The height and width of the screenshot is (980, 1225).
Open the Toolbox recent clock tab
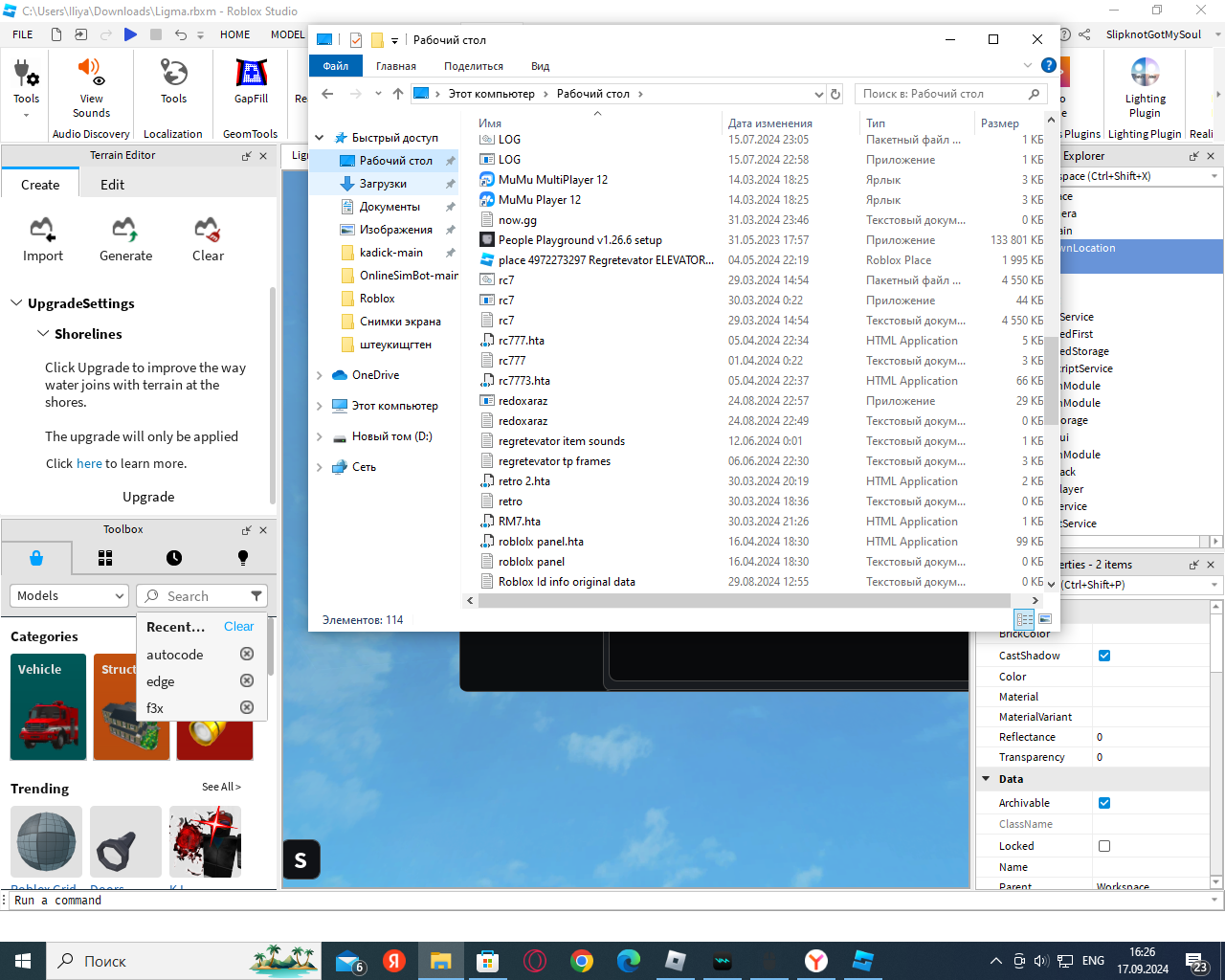point(174,558)
